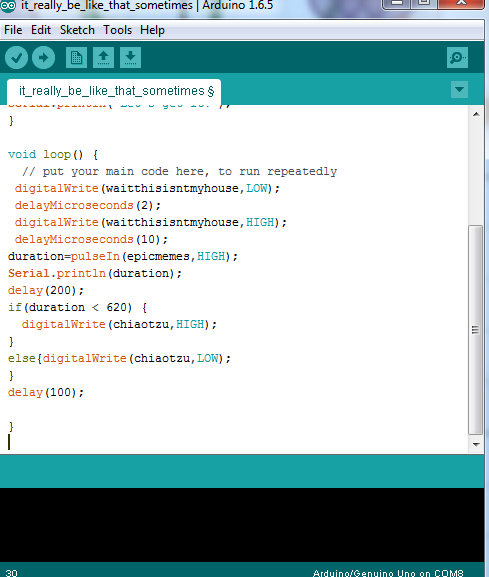Click 'digitalWrite(waitthisisntmyhouse,LOW);' line
This screenshot has width=489, height=577.
point(147,188)
